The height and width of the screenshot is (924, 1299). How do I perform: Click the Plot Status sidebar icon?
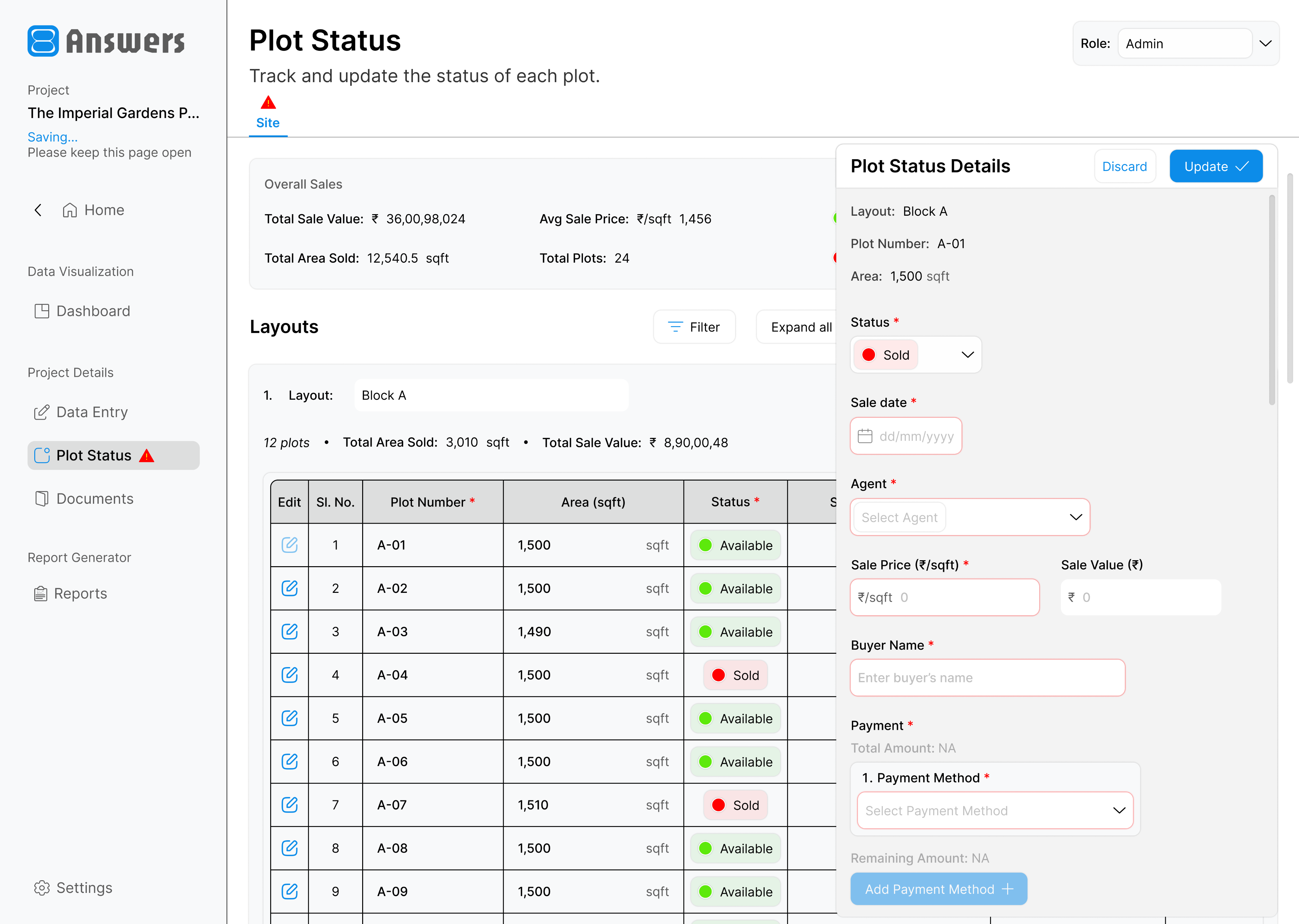[42, 455]
